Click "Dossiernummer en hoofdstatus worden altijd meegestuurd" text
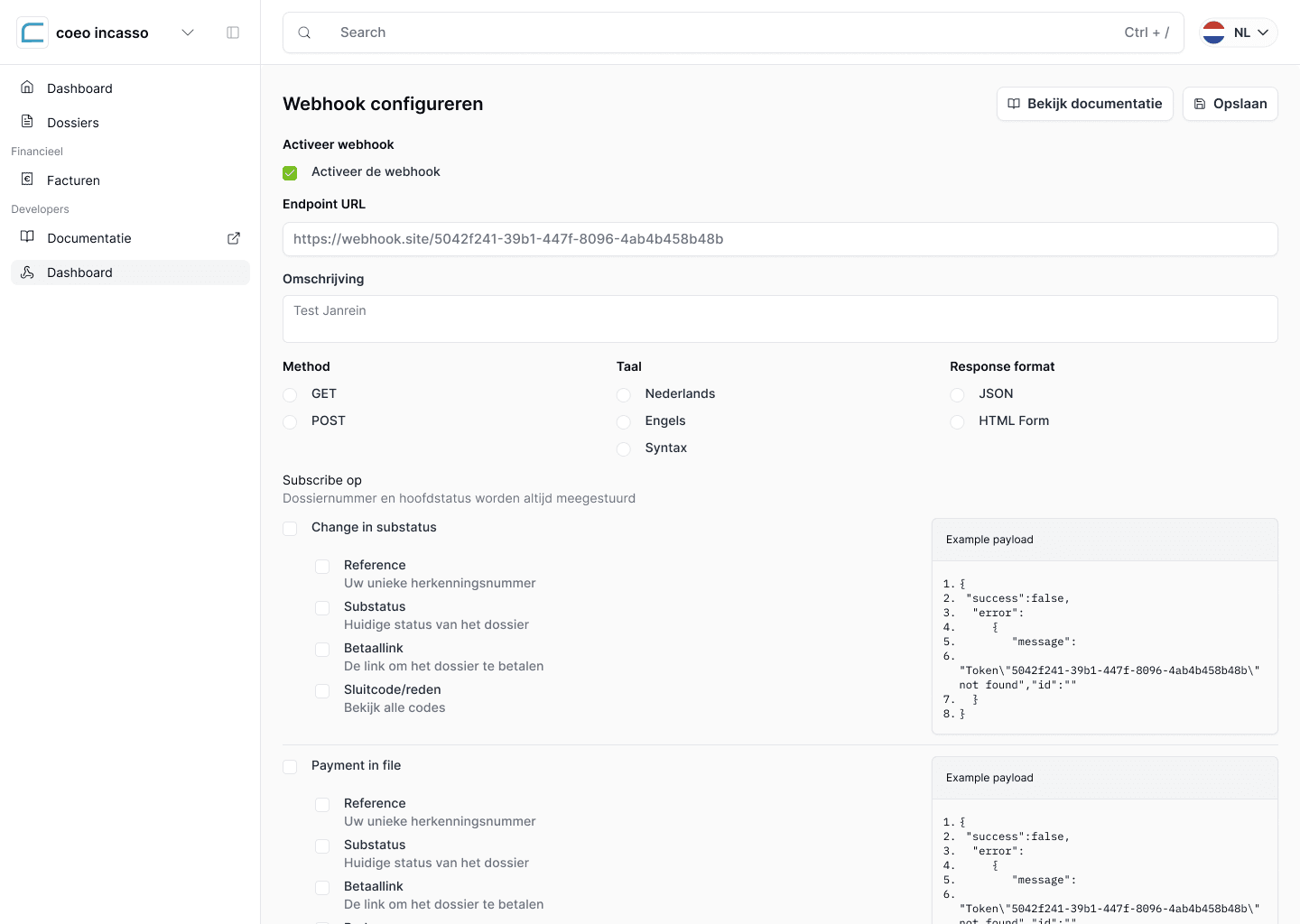This screenshot has width=1300, height=924. click(x=459, y=498)
